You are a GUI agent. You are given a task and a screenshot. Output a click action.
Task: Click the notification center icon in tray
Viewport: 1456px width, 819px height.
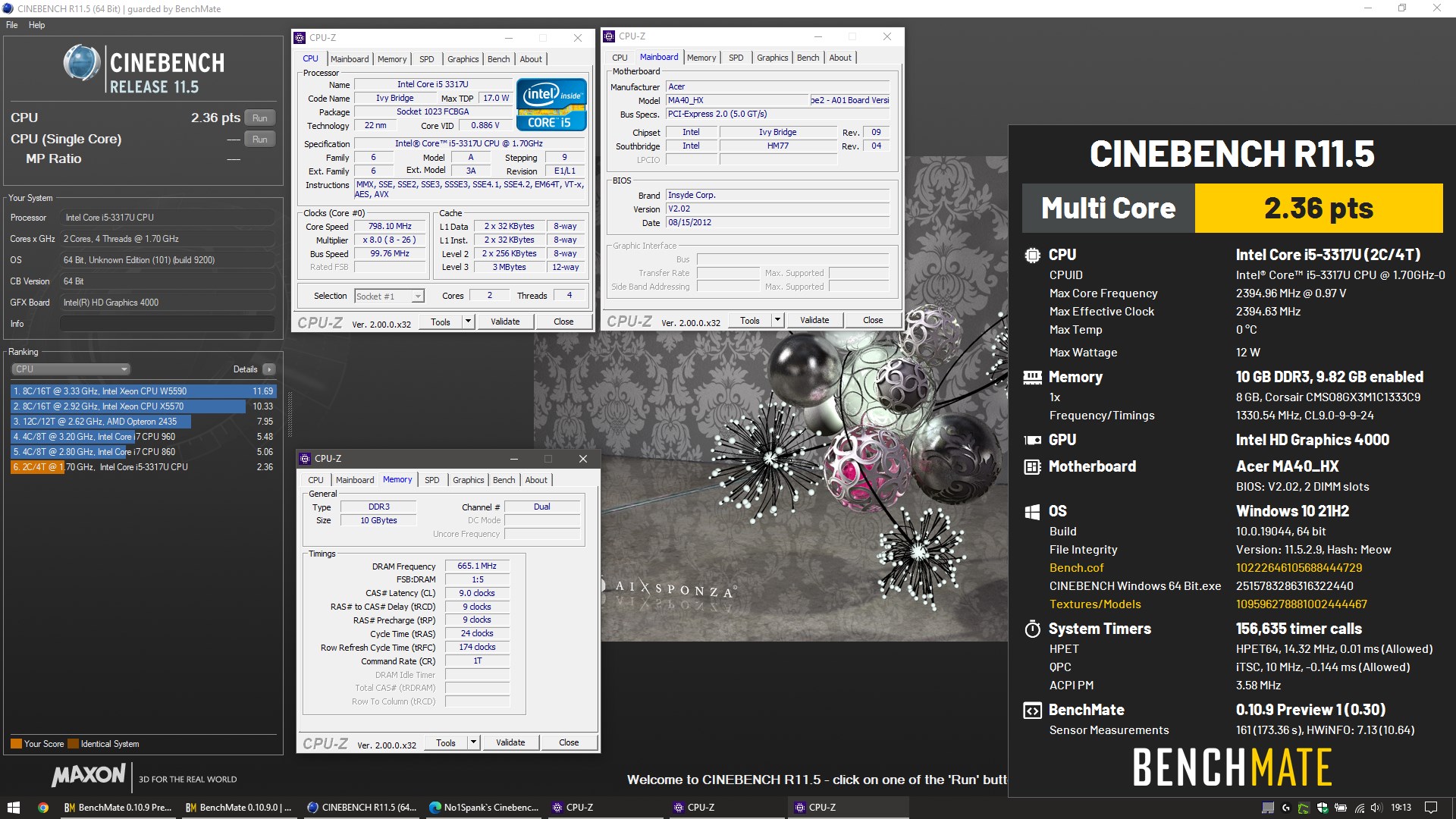[1431, 808]
